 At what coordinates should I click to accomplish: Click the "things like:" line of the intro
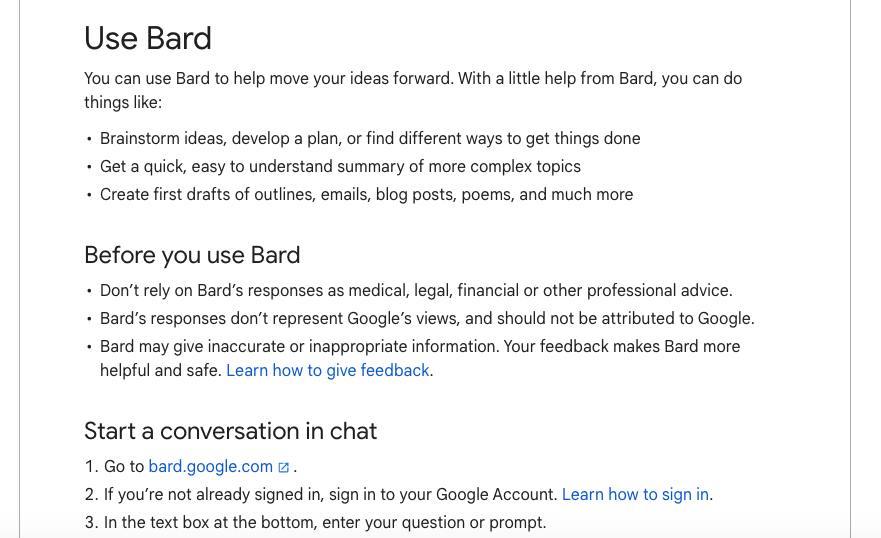pyautogui.click(x=123, y=102)
